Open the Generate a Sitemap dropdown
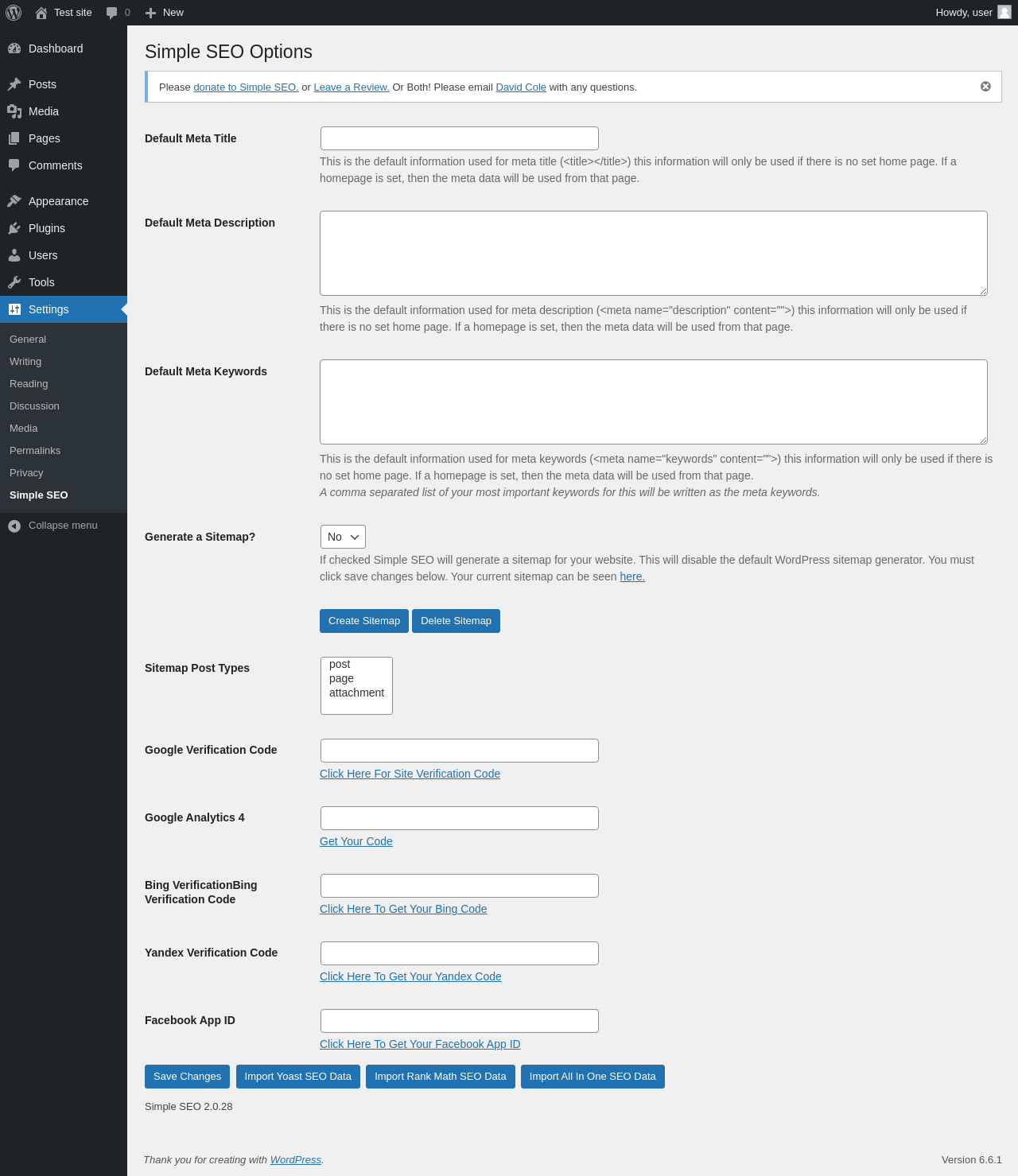This screenshot has height=1176, width=1018. pos(343,537)
